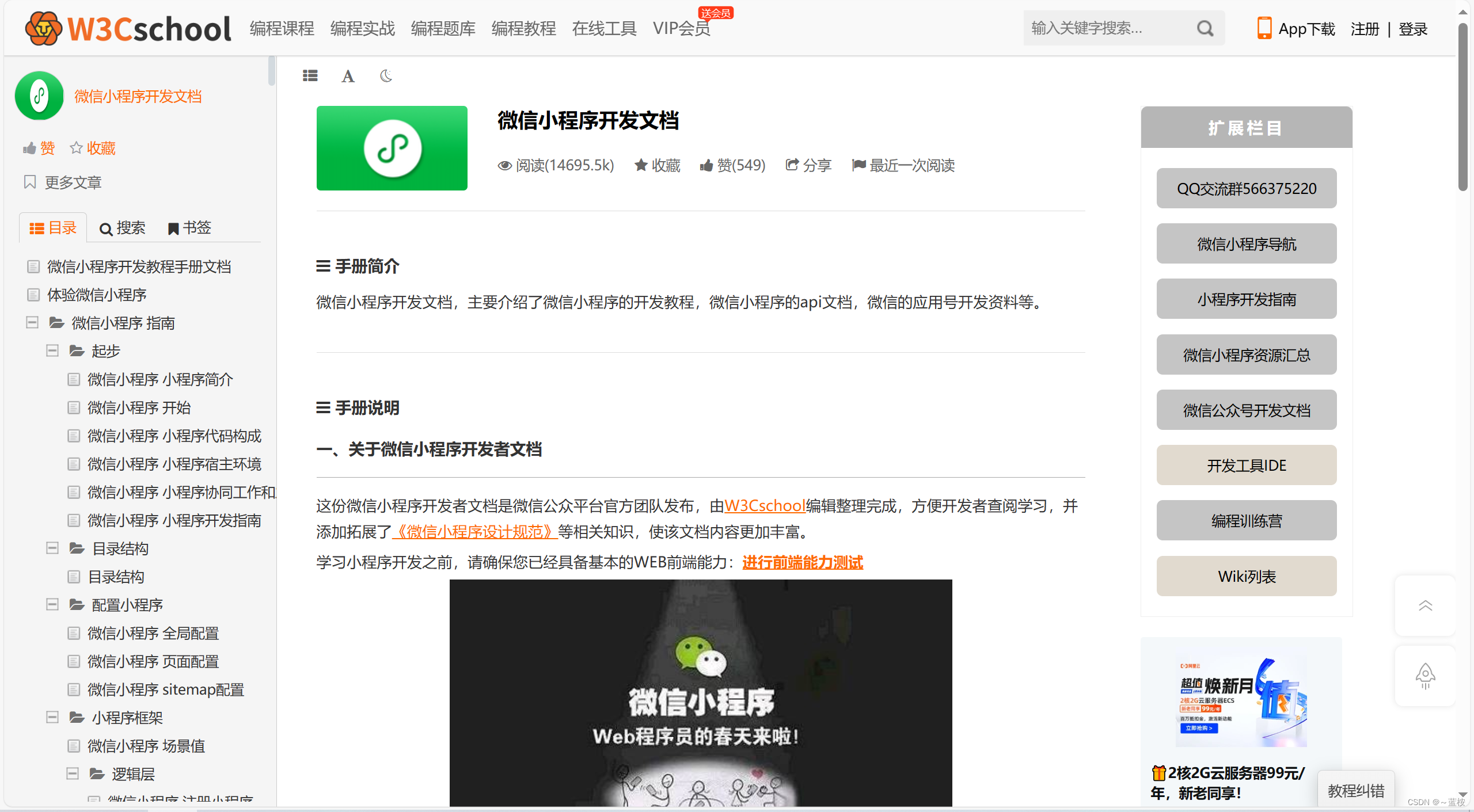Image resolution: width=1474 pixels, height=812 pixels.
Task: Toggle night mode moon icon
Action: click(386, 75)
